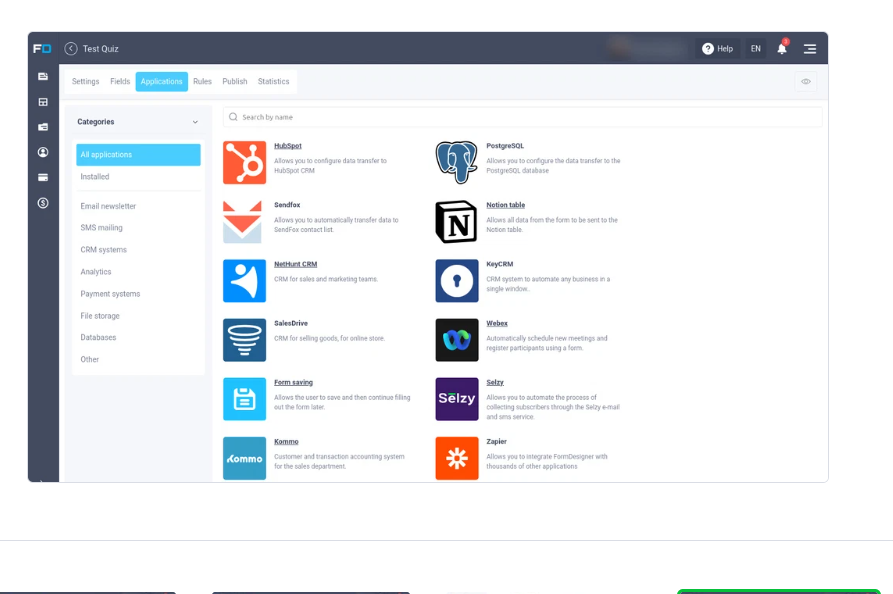Screen dimensions: 893x594
Task: Switch to the Statistics tab
Action: tap(273, 81)
